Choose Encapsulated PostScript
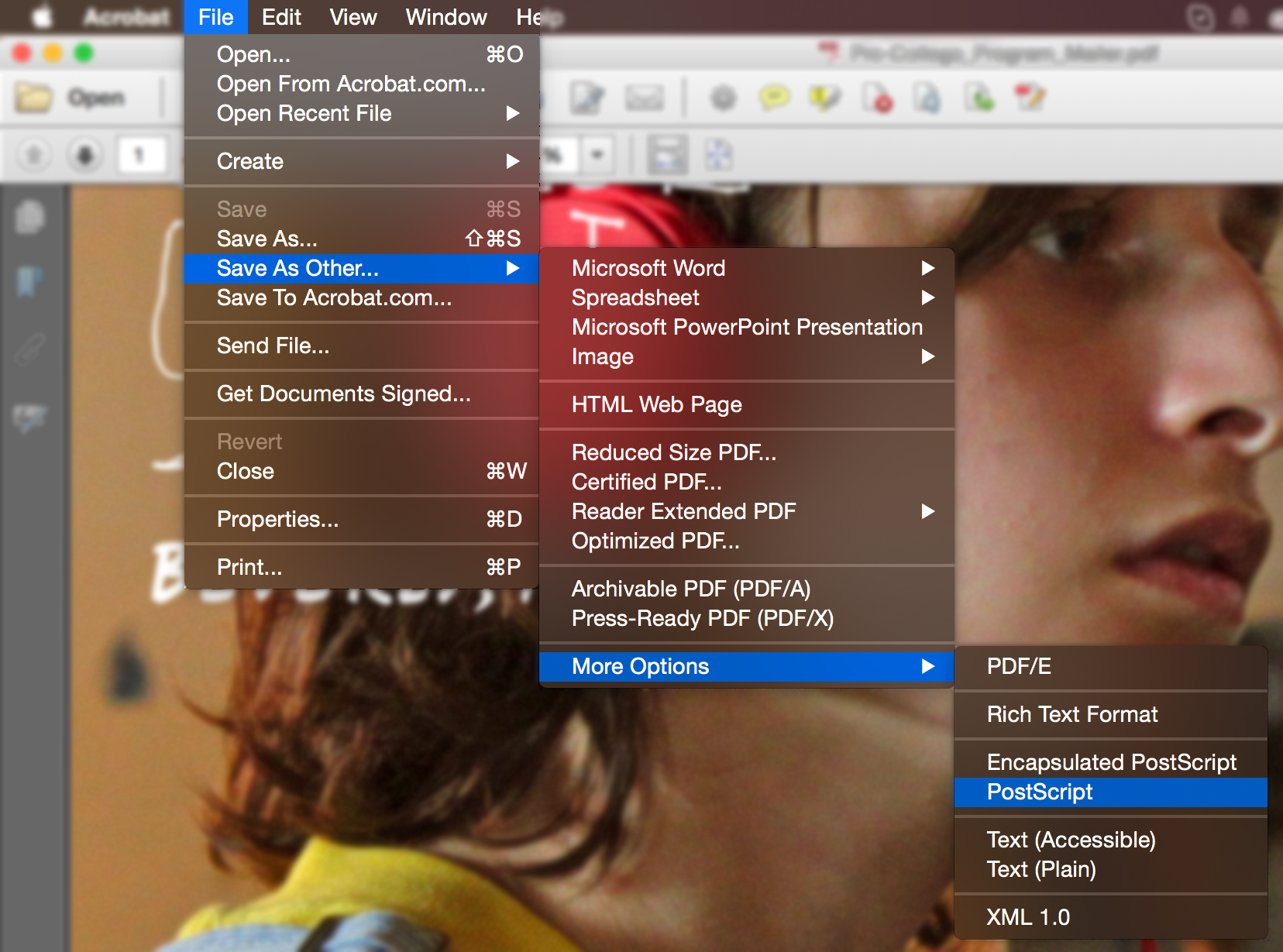Screen dimensions: 1283x952 [1111, 762]
